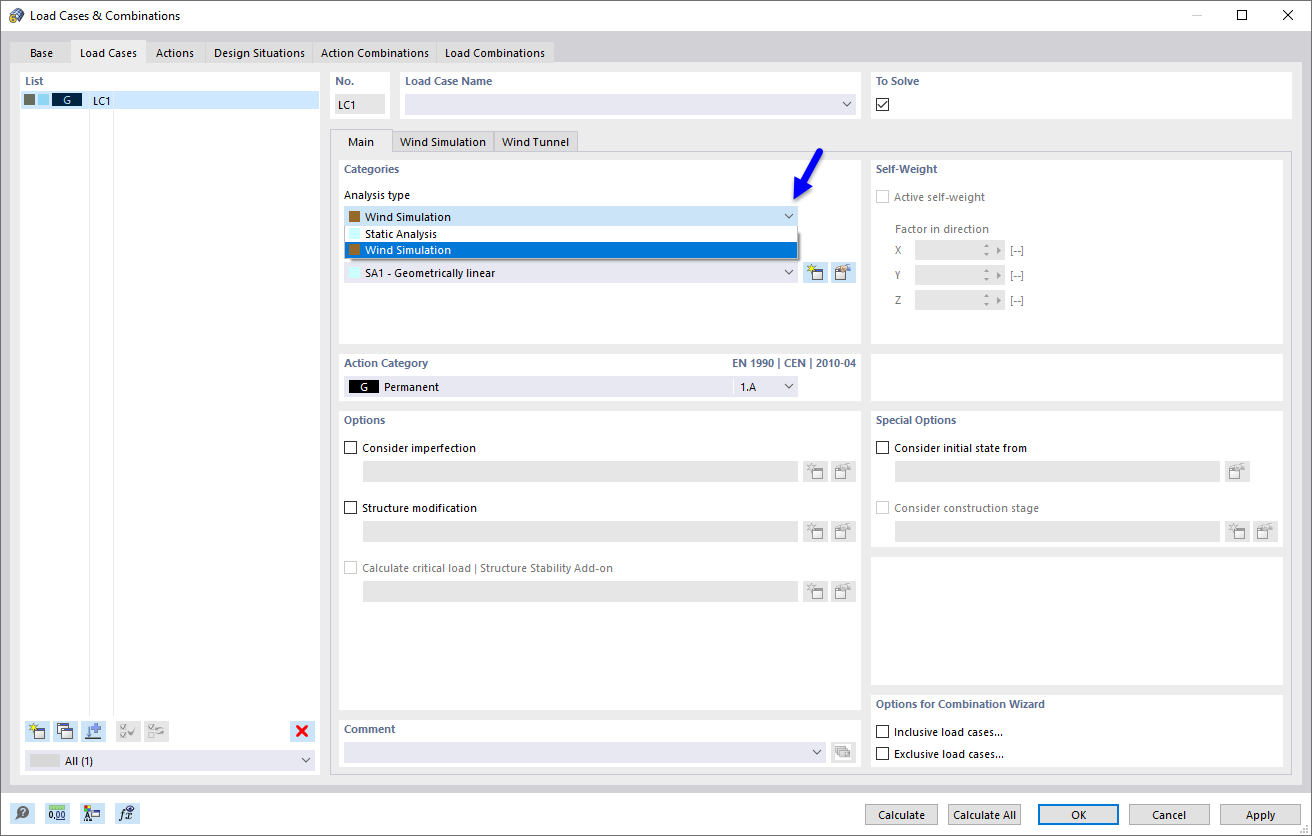The image size is (1312, 836).
Task: Open the Load Case Name dropdown
Action: pos(847,104)
